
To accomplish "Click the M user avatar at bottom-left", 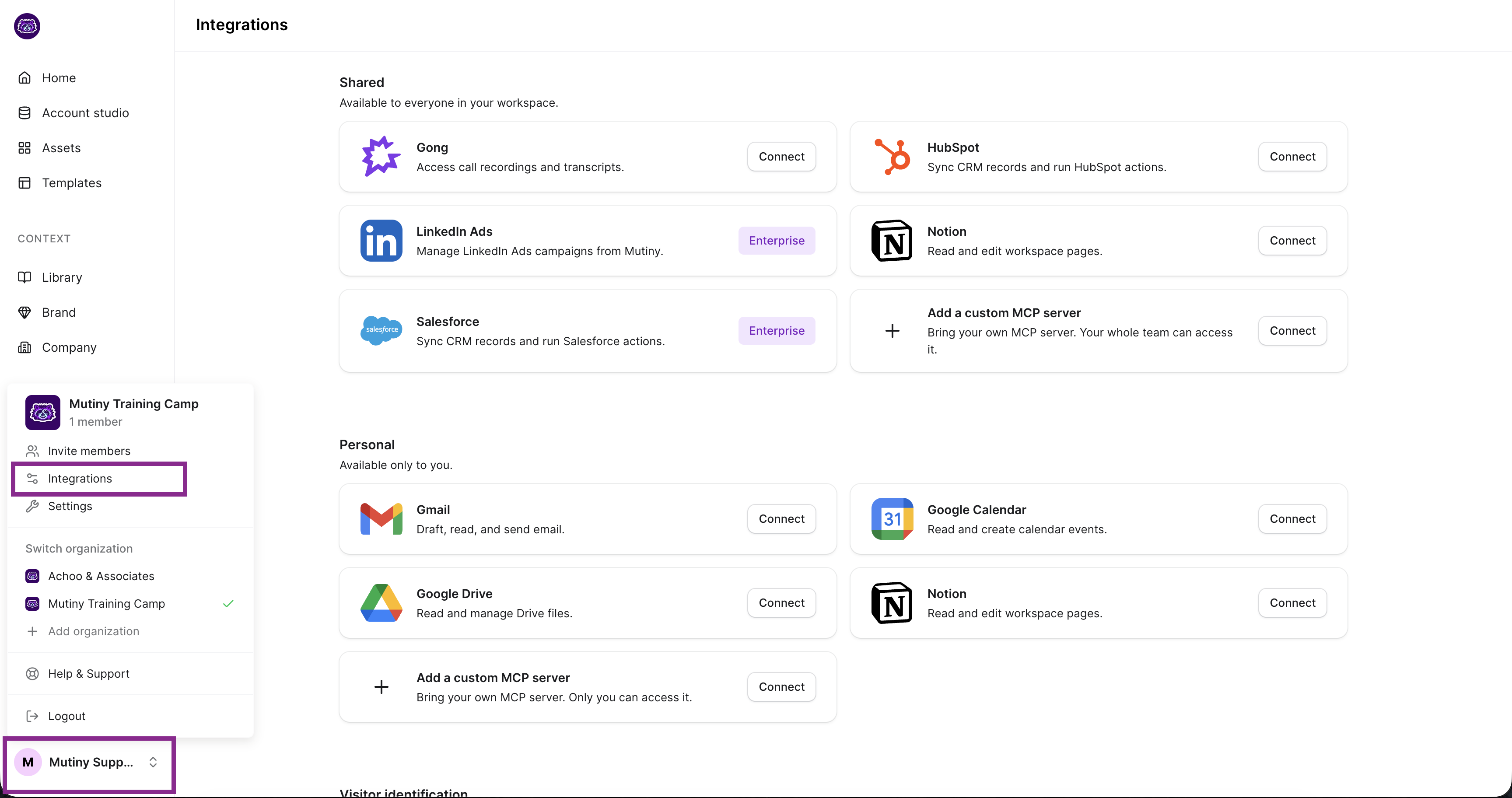I will click(28, 762).
